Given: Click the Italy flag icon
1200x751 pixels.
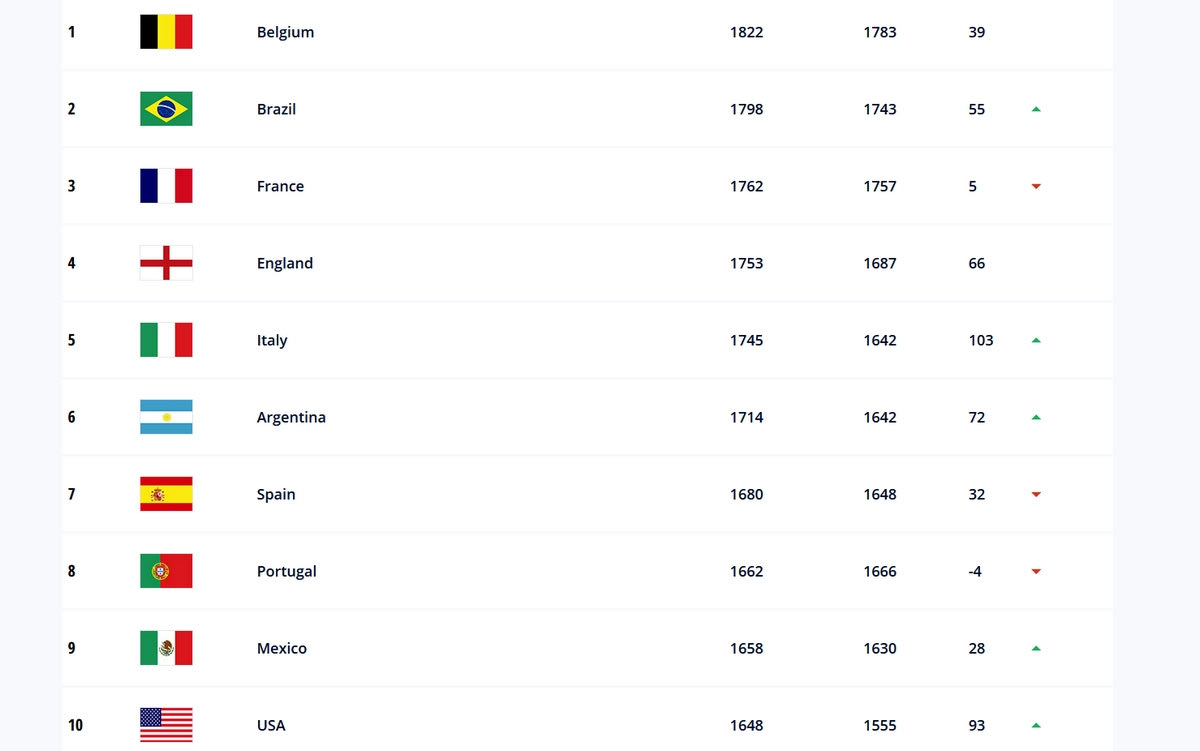Looking at the screenshot, I should [166, 340].
